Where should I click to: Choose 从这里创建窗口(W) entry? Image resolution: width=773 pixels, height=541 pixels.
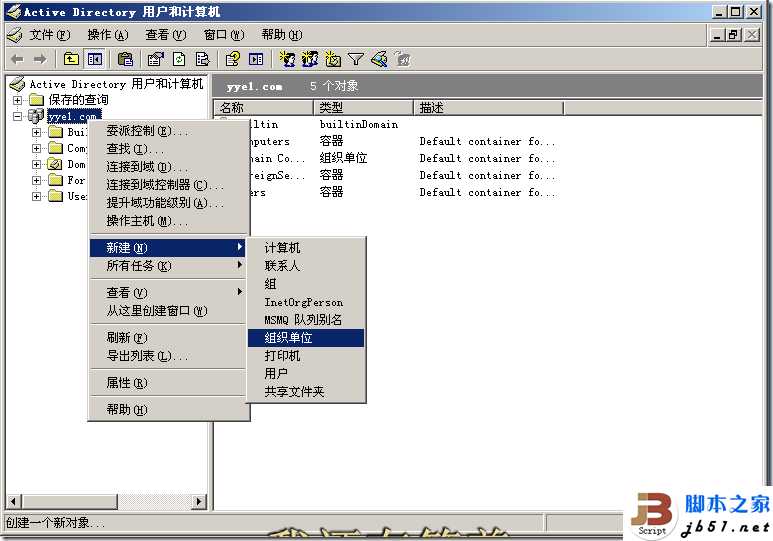168,311
